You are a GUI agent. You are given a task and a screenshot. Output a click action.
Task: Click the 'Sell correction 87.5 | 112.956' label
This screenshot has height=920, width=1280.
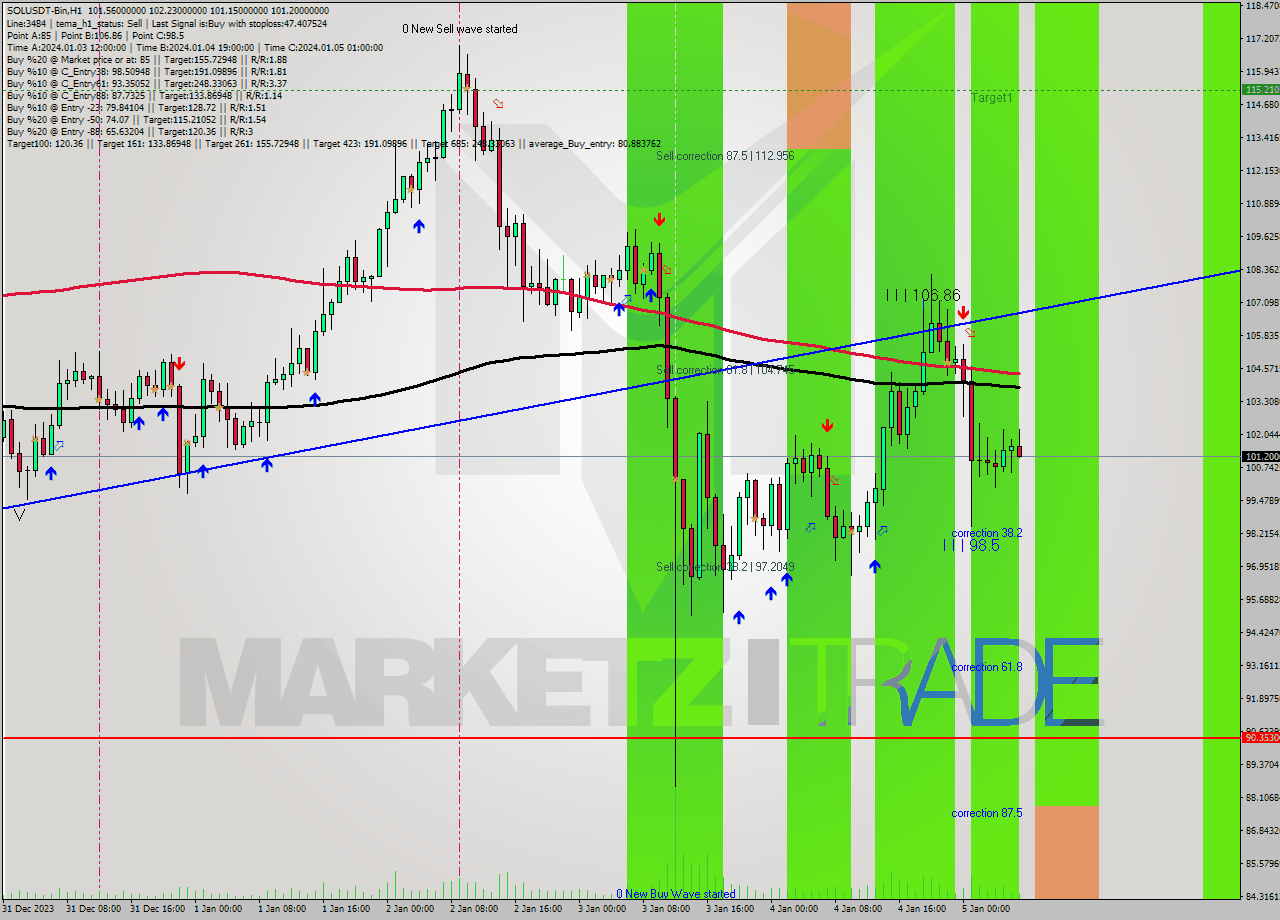[x=725, y=156]
